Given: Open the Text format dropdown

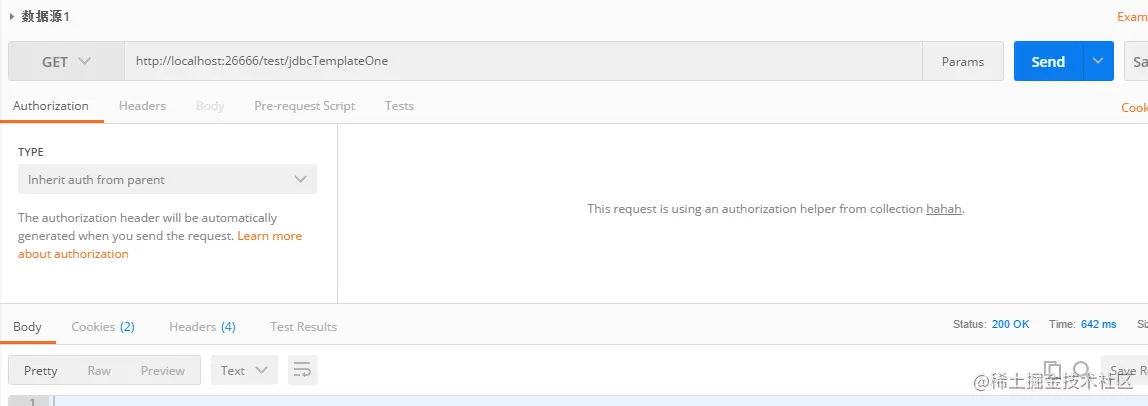Looking at the screenshot, I should click(x=244, y=370).
